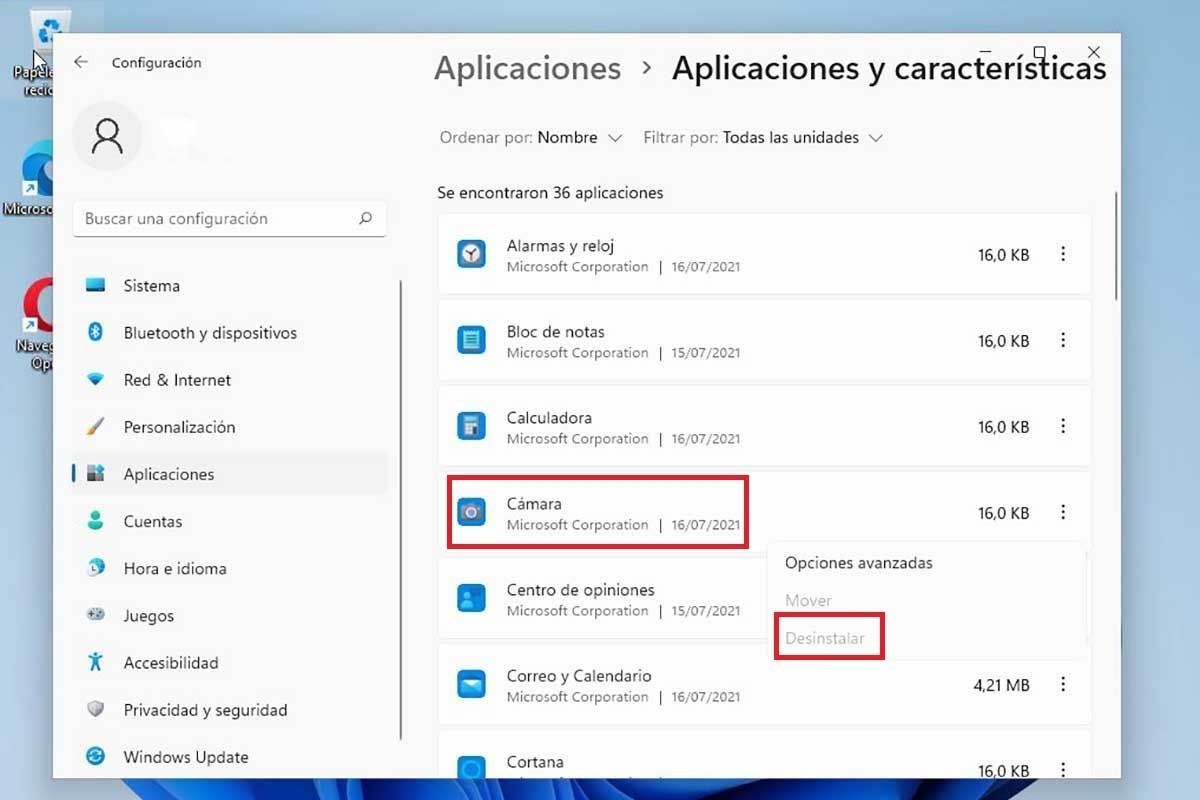Open the Ordenar por Nombre dropdown
The width and height of the screenshot is (1200, 800).
pyautogui.click(x=531, y=138)
